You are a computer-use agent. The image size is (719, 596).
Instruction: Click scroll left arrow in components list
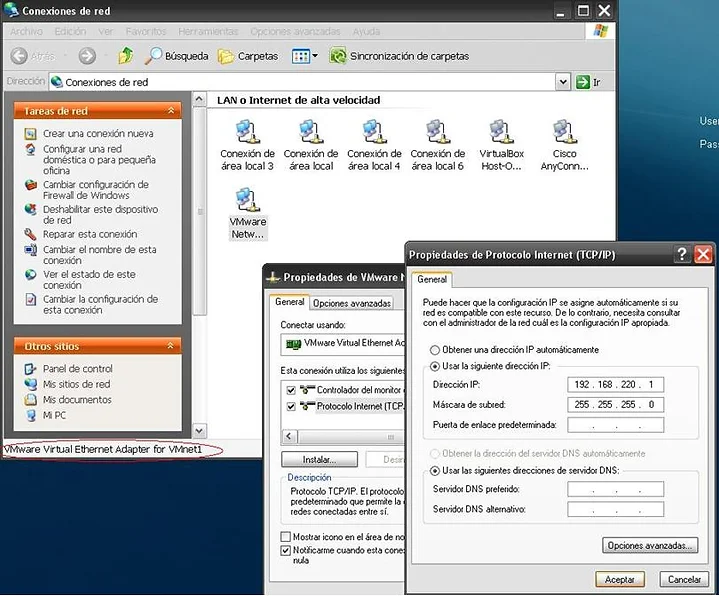[x=289, y=436]
